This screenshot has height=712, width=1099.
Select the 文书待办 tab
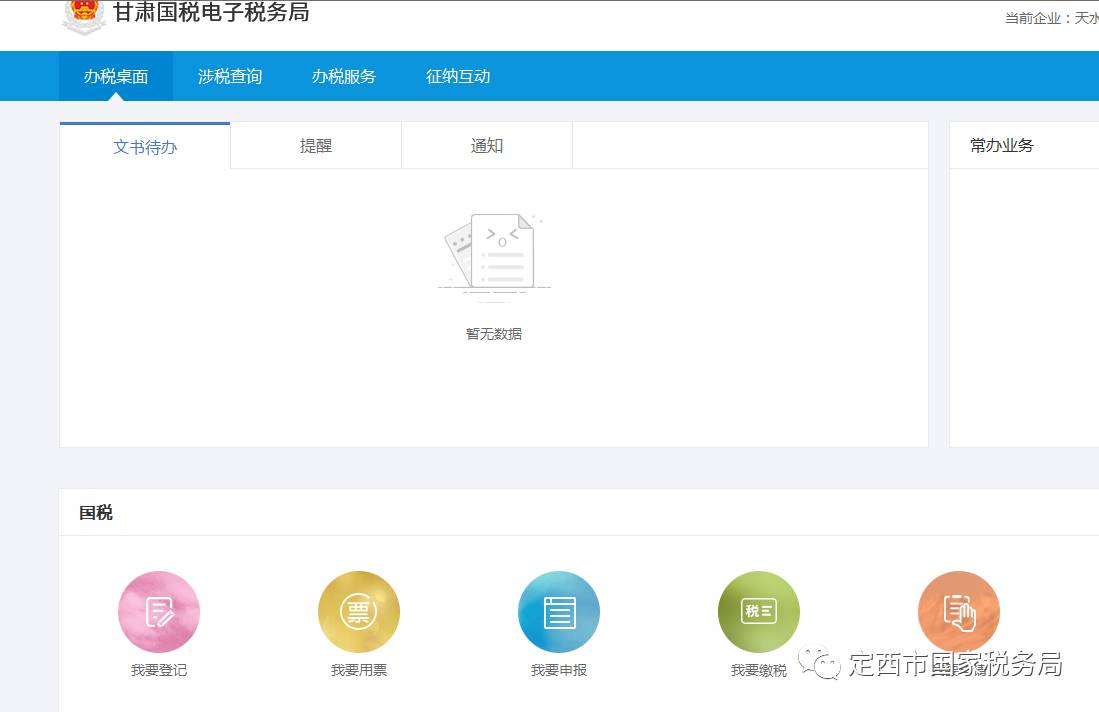pos(144,145)
